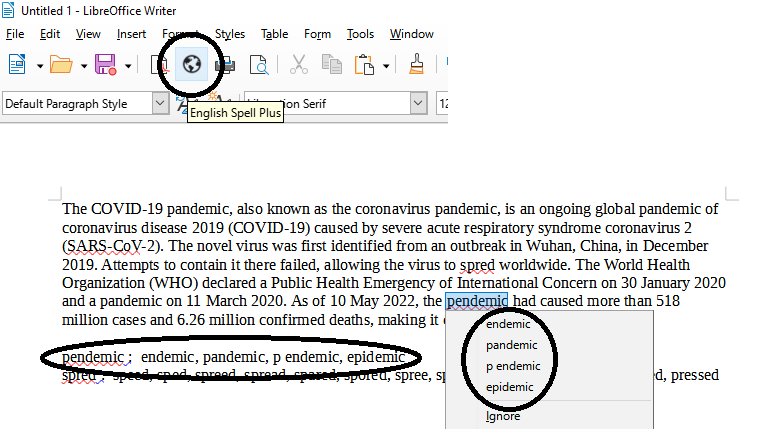Open the Paste options dropdown arrow

(386, 66)
